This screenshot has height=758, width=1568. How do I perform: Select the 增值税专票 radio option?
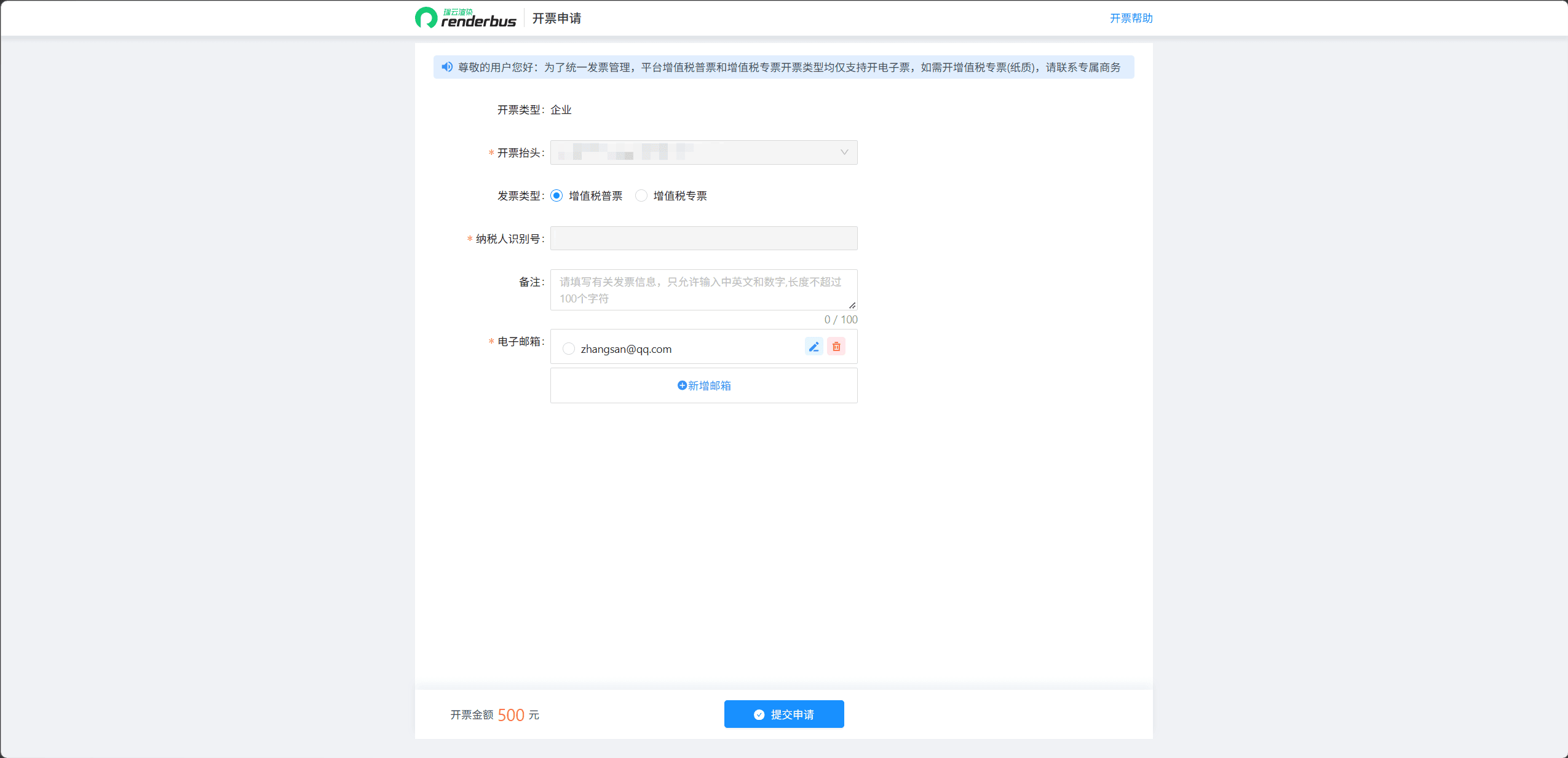point(641,195)
